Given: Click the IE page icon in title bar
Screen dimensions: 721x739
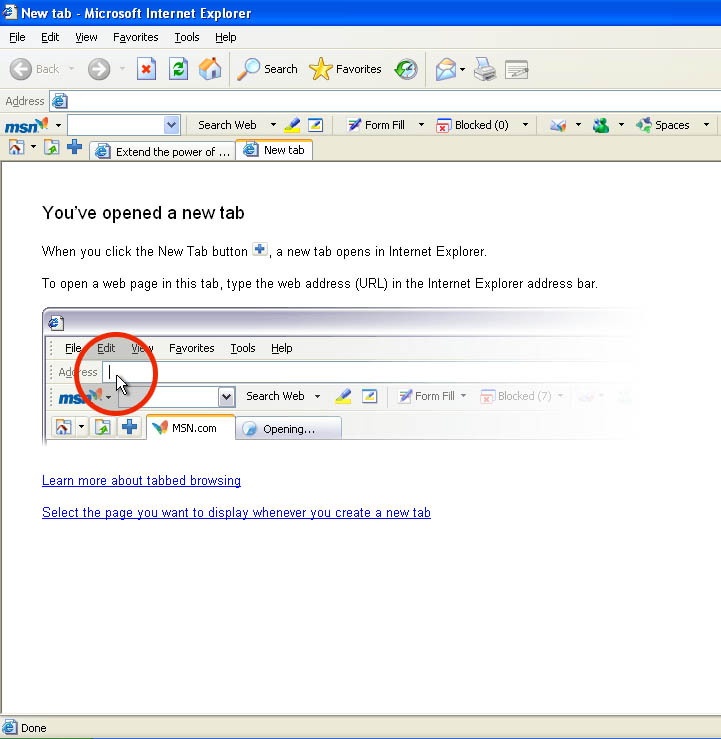Looking at the screenshot, I should 9,12.
